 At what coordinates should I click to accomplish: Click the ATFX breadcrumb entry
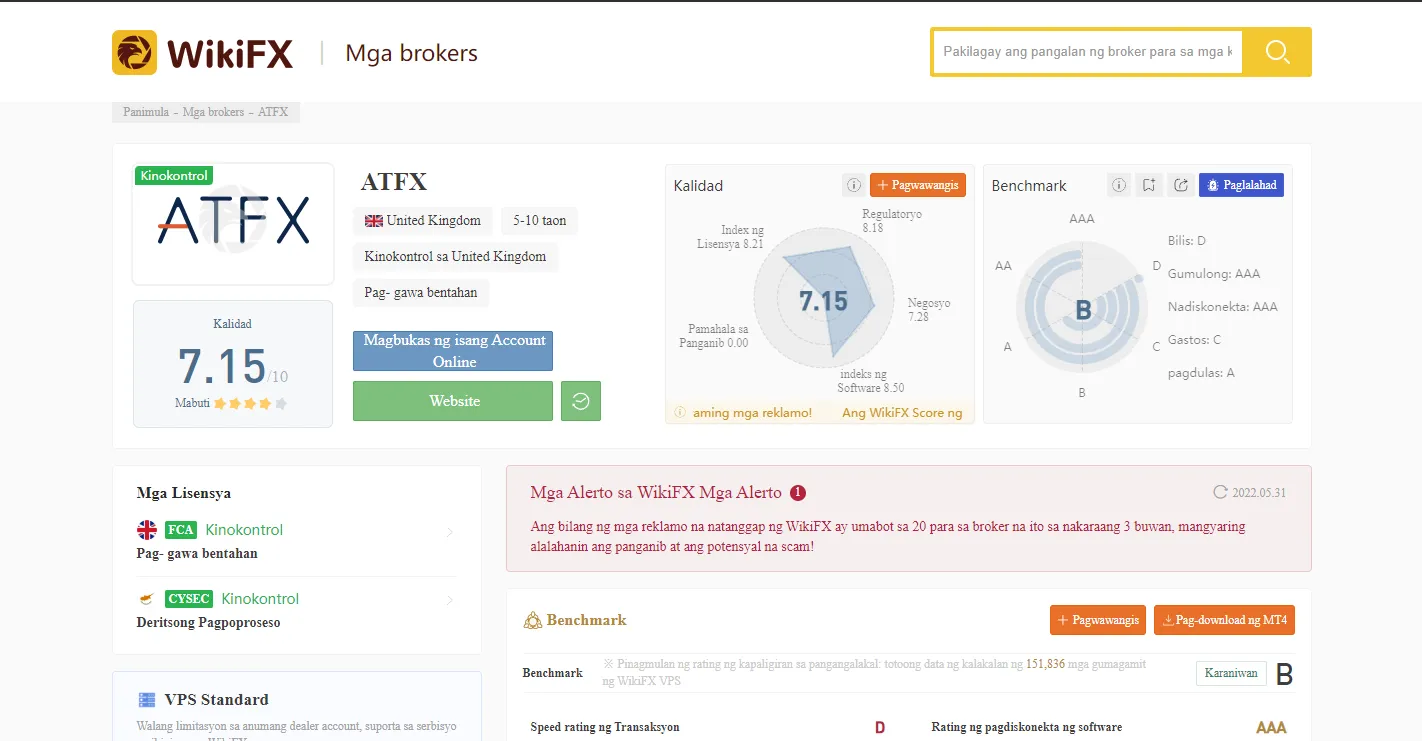tap(273, 112)
